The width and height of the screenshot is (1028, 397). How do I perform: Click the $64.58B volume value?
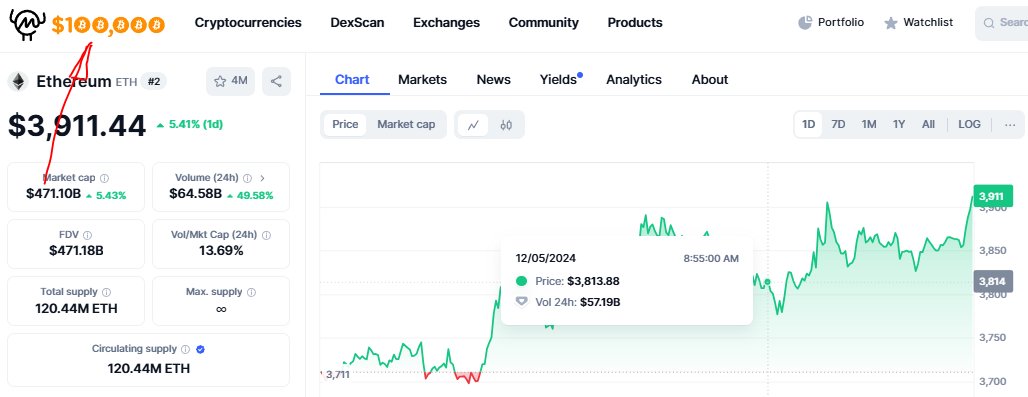[x=195, y=194]
